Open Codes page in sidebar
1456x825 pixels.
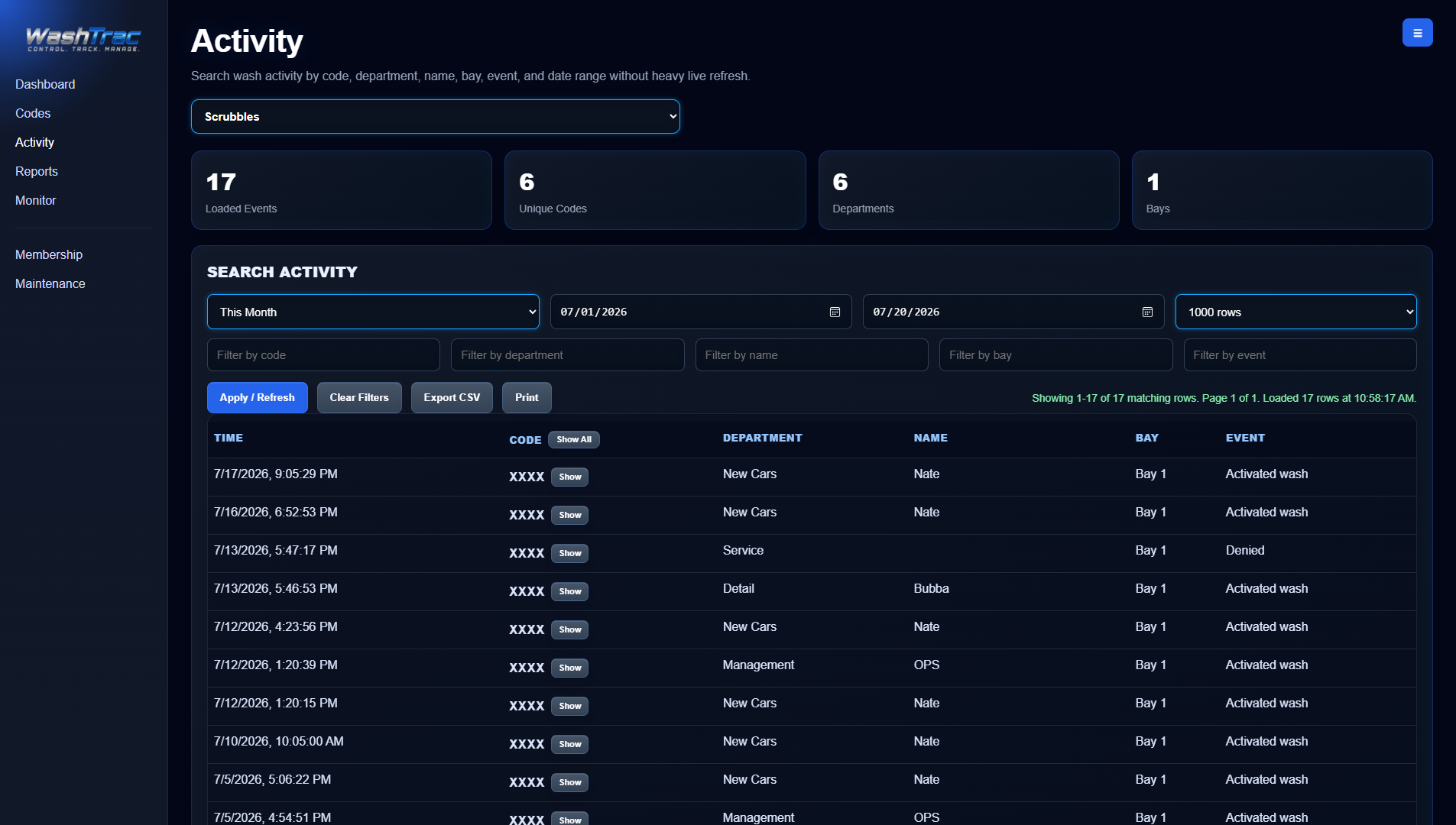pos(33,113)
